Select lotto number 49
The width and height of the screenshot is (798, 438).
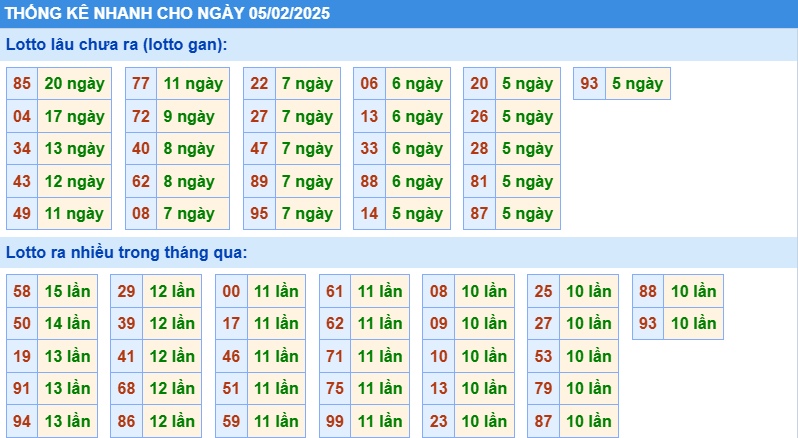(x=22, y=213)
